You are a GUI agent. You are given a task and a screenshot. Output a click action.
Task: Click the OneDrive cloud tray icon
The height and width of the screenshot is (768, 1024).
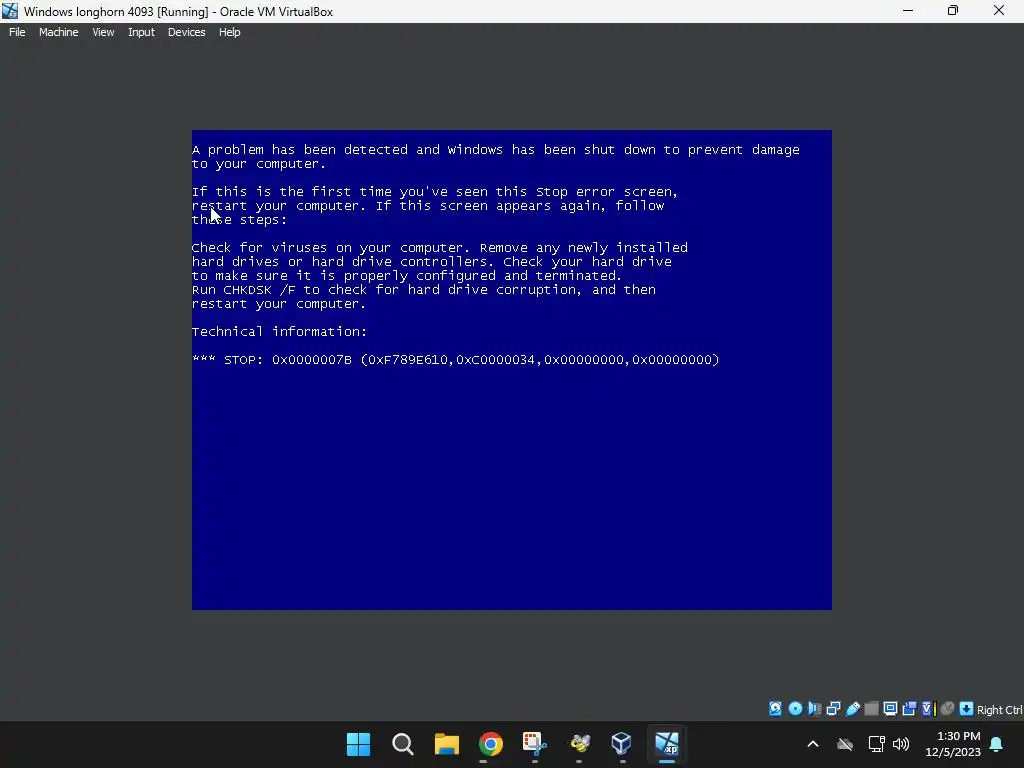tap(845, 744)
